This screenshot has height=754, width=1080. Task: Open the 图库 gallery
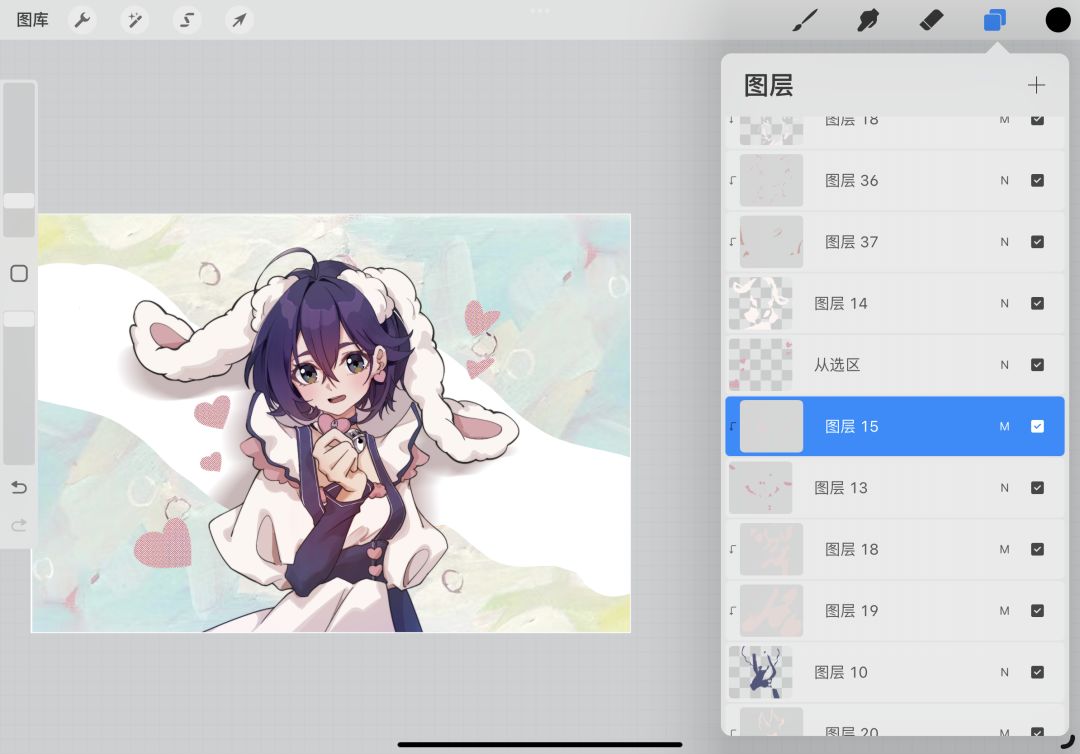[x=32, y=20]
